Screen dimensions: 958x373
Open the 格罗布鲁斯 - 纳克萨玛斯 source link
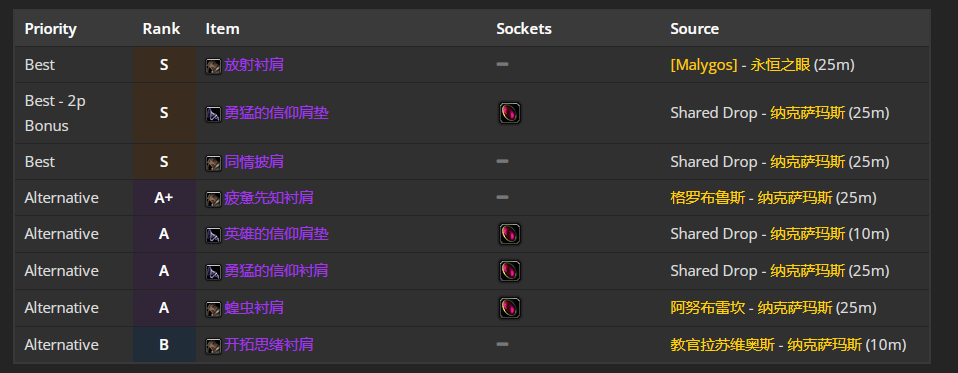(751, 198)
